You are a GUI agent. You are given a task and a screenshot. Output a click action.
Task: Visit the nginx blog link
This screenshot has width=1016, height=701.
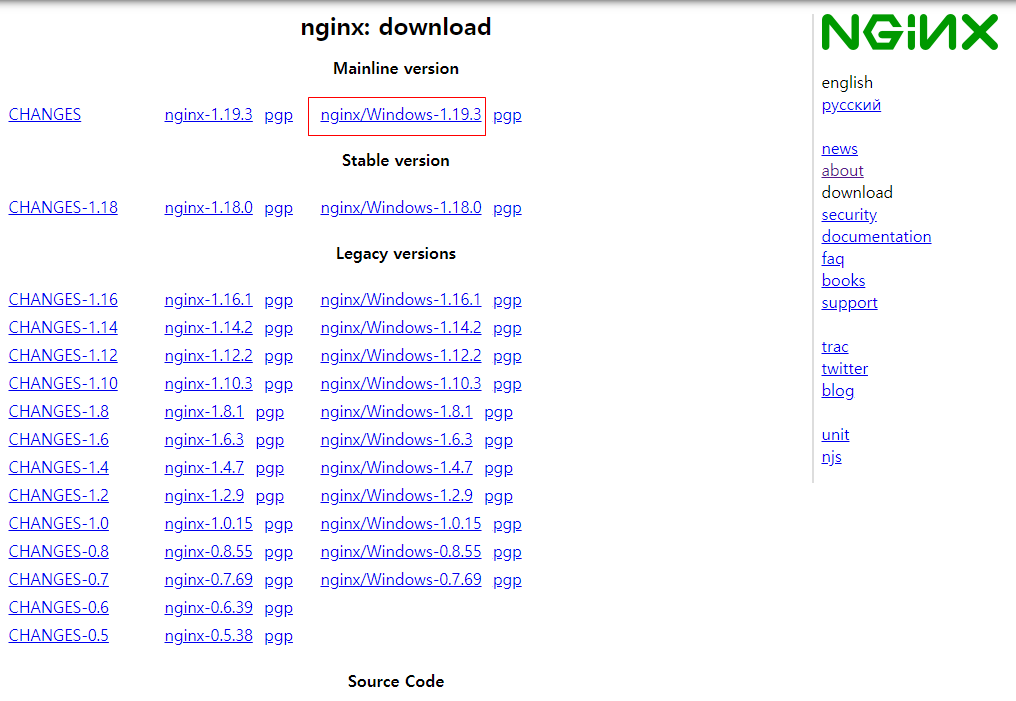tap(837, 391)
